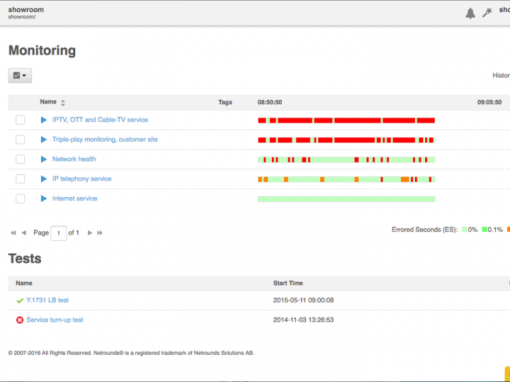Click the green passed checkmark icon for Y.1731 LB test
This screenshot has width=510, height=382.
(20, 300)
